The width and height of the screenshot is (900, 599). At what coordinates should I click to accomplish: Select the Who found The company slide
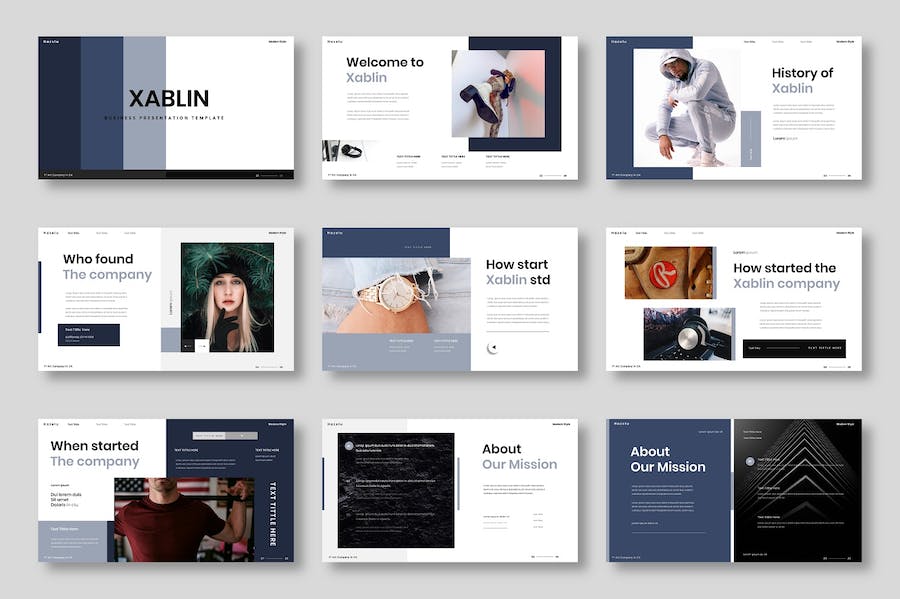point(166,299)
